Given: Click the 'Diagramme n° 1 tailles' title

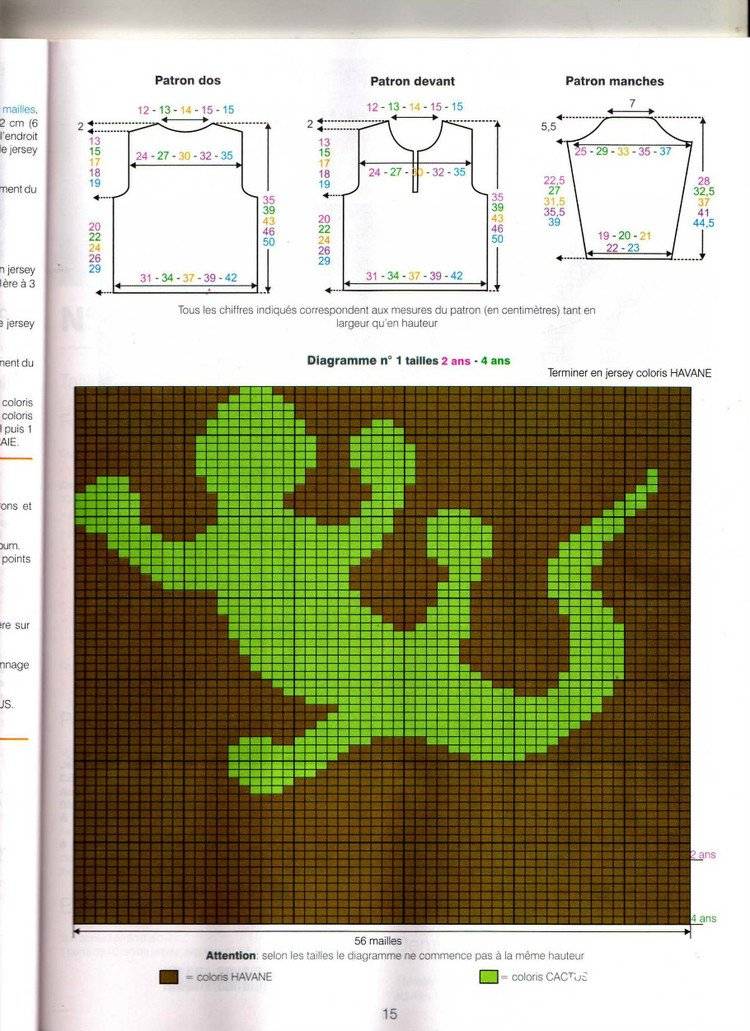Looking at the screenshot, I should click(x=372, y=360).
